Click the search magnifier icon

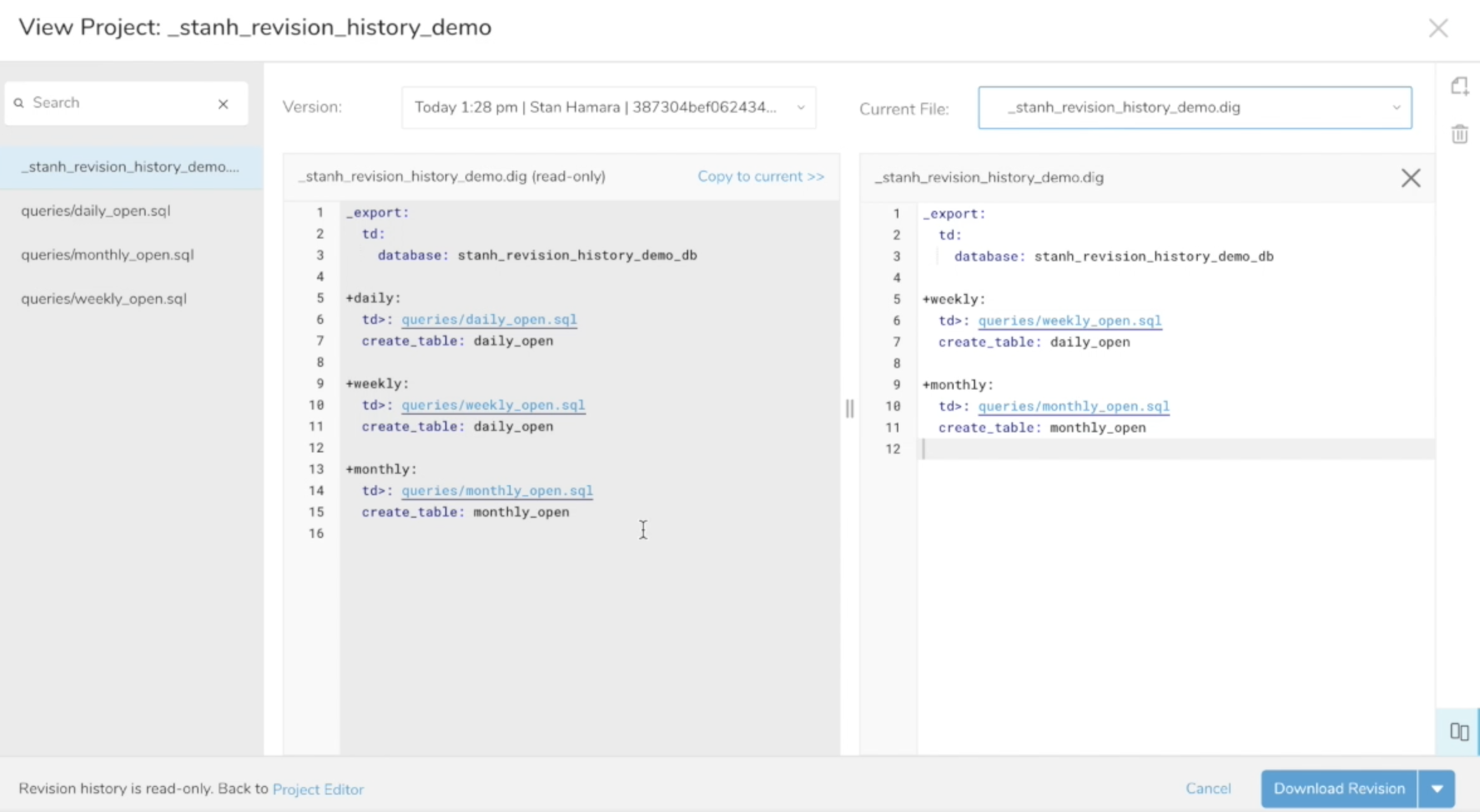point(19,103)
